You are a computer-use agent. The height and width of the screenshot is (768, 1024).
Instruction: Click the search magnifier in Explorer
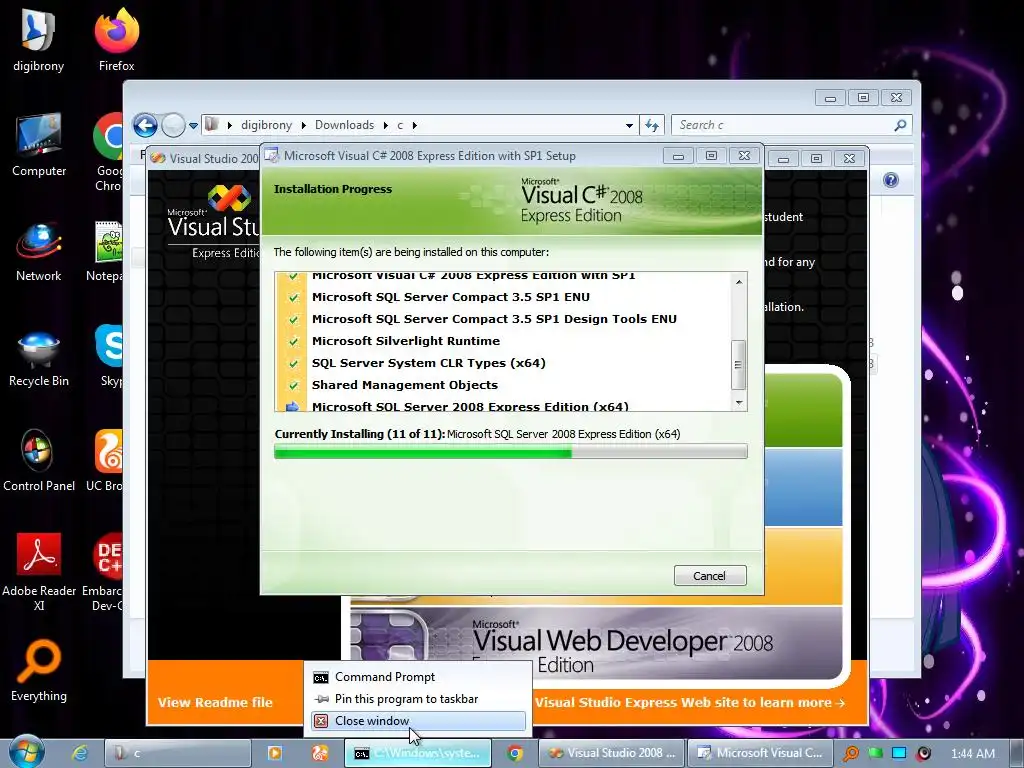point(900,125)
